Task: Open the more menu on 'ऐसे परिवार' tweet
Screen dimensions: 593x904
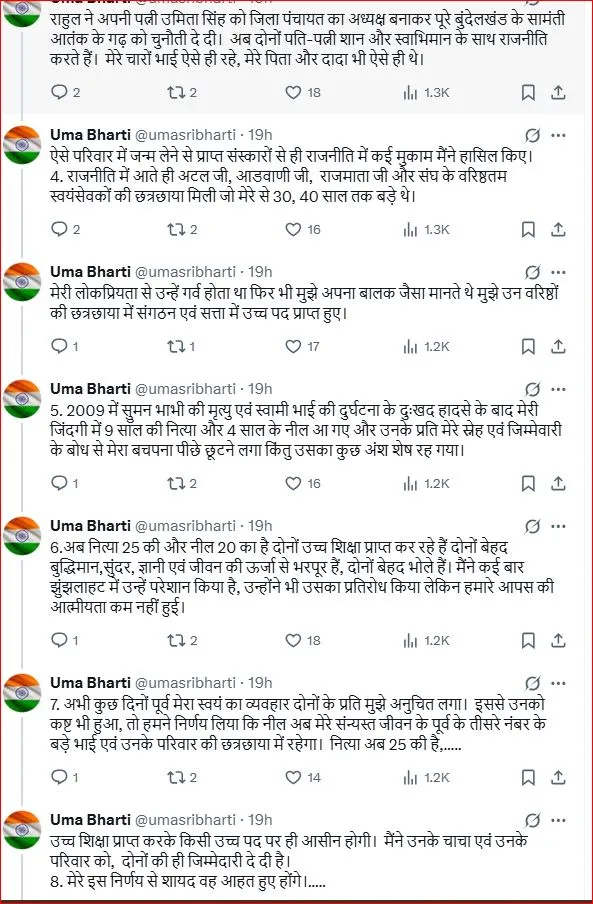Action: 558,135
